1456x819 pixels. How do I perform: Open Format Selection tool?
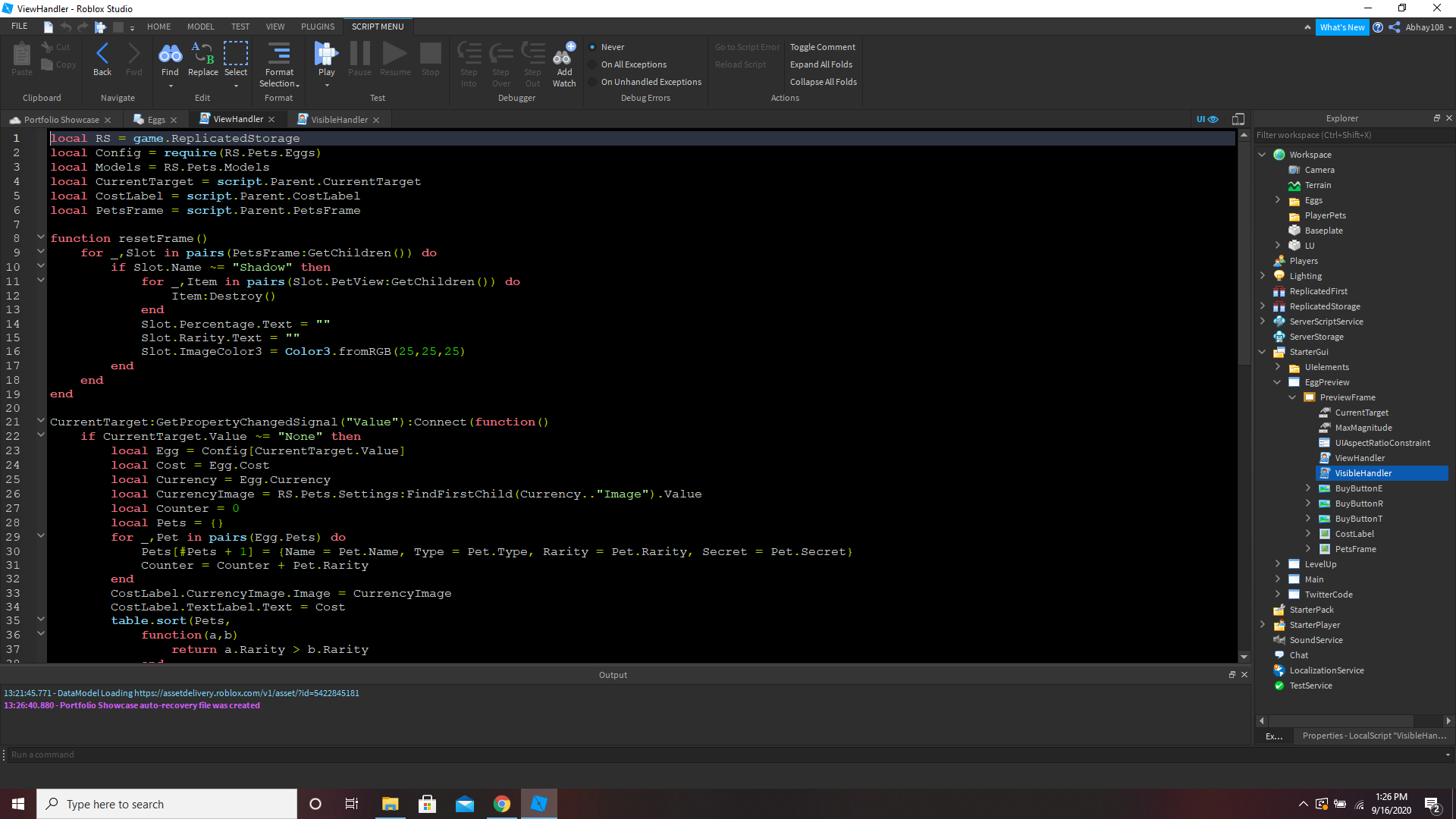[279, 64]
